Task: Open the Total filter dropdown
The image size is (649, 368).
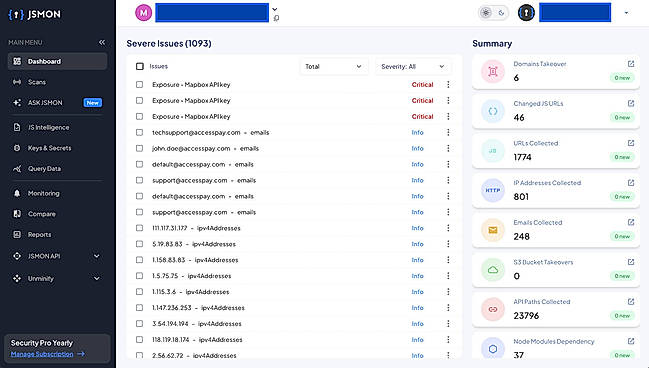Action: pyautogui.click(x=334, y=66)
